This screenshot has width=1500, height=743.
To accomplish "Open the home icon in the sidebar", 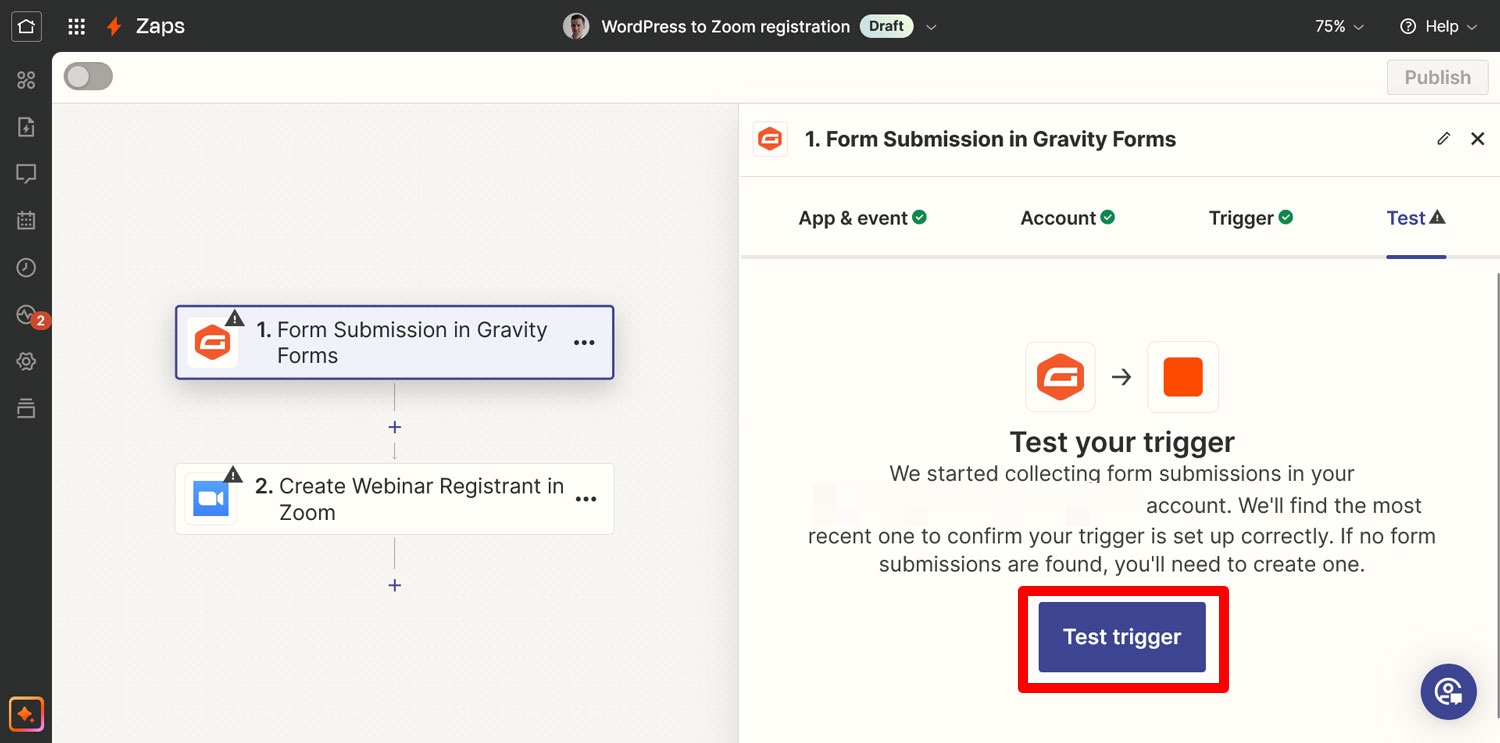I will pyautogui.click(x=26, y=26).
